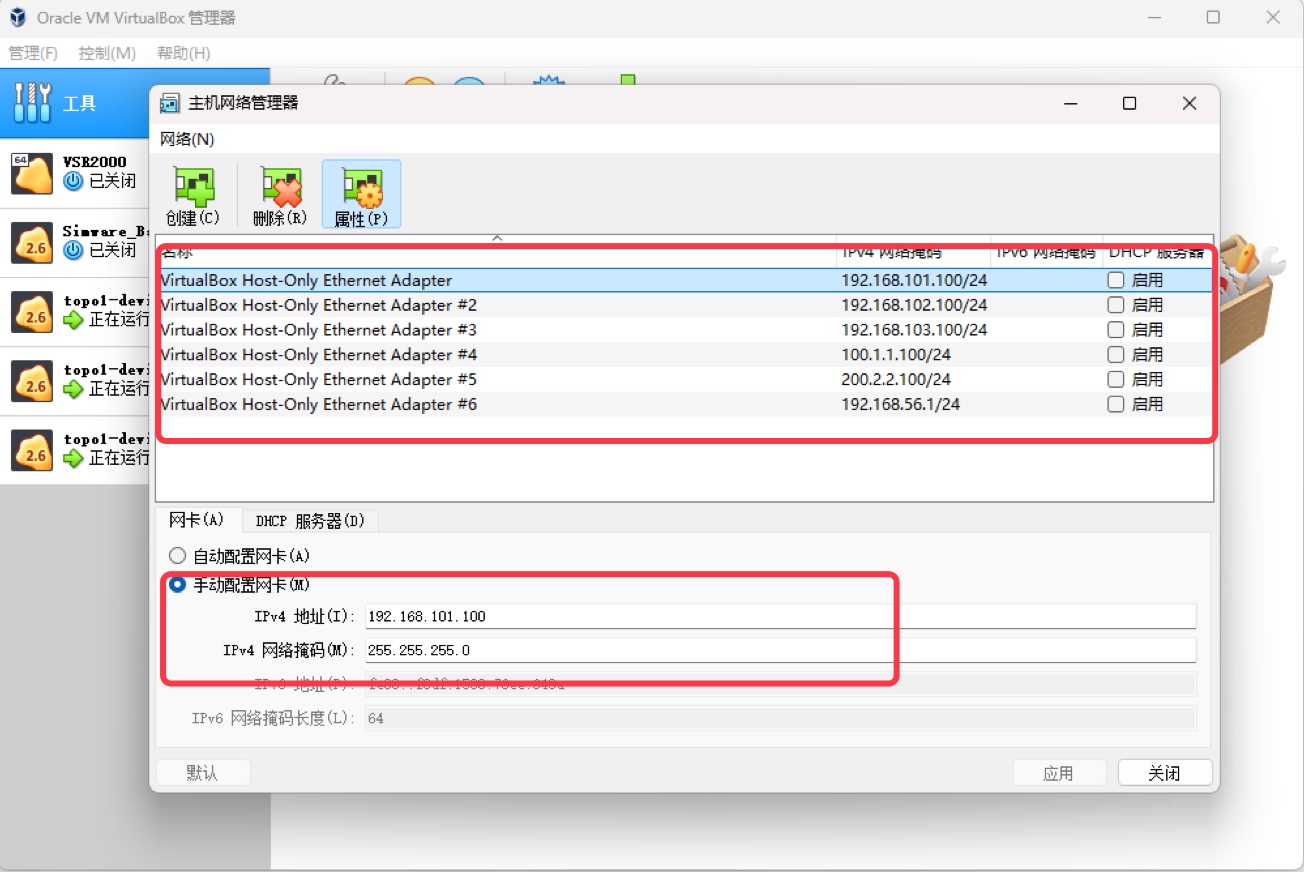Enable DHCP for Adapter #4

tap(1116, 355)
